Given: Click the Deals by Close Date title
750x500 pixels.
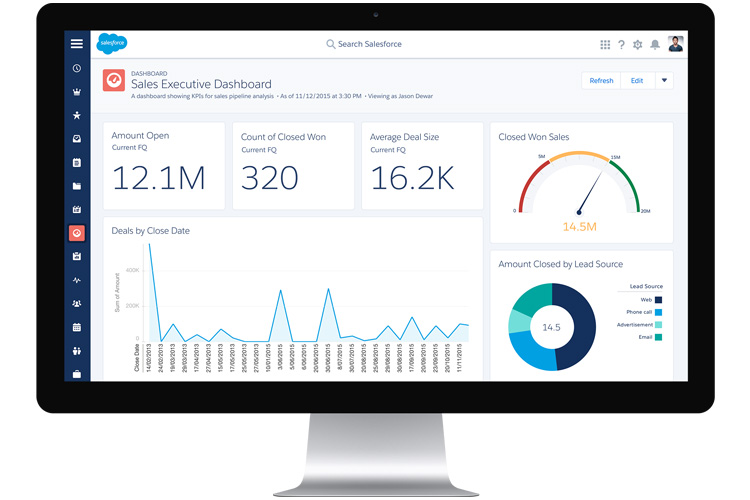Looking at the screenshot, I should (x=151, y=231).
